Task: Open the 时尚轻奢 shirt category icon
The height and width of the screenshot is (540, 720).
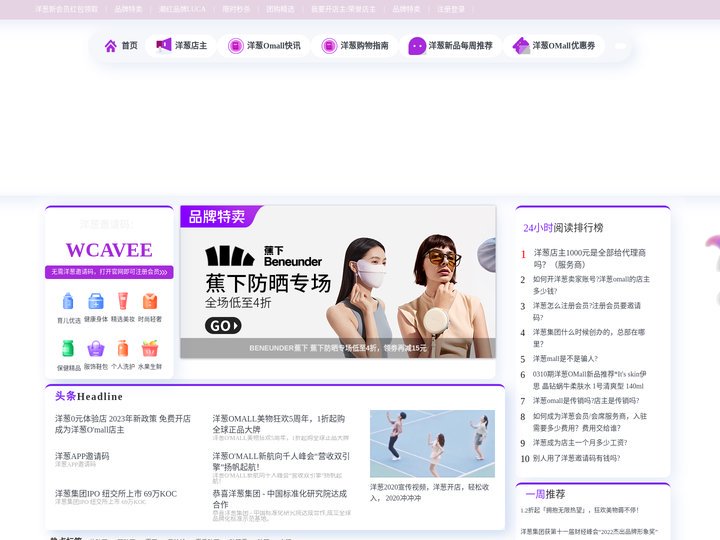Action: pos(150,301)
